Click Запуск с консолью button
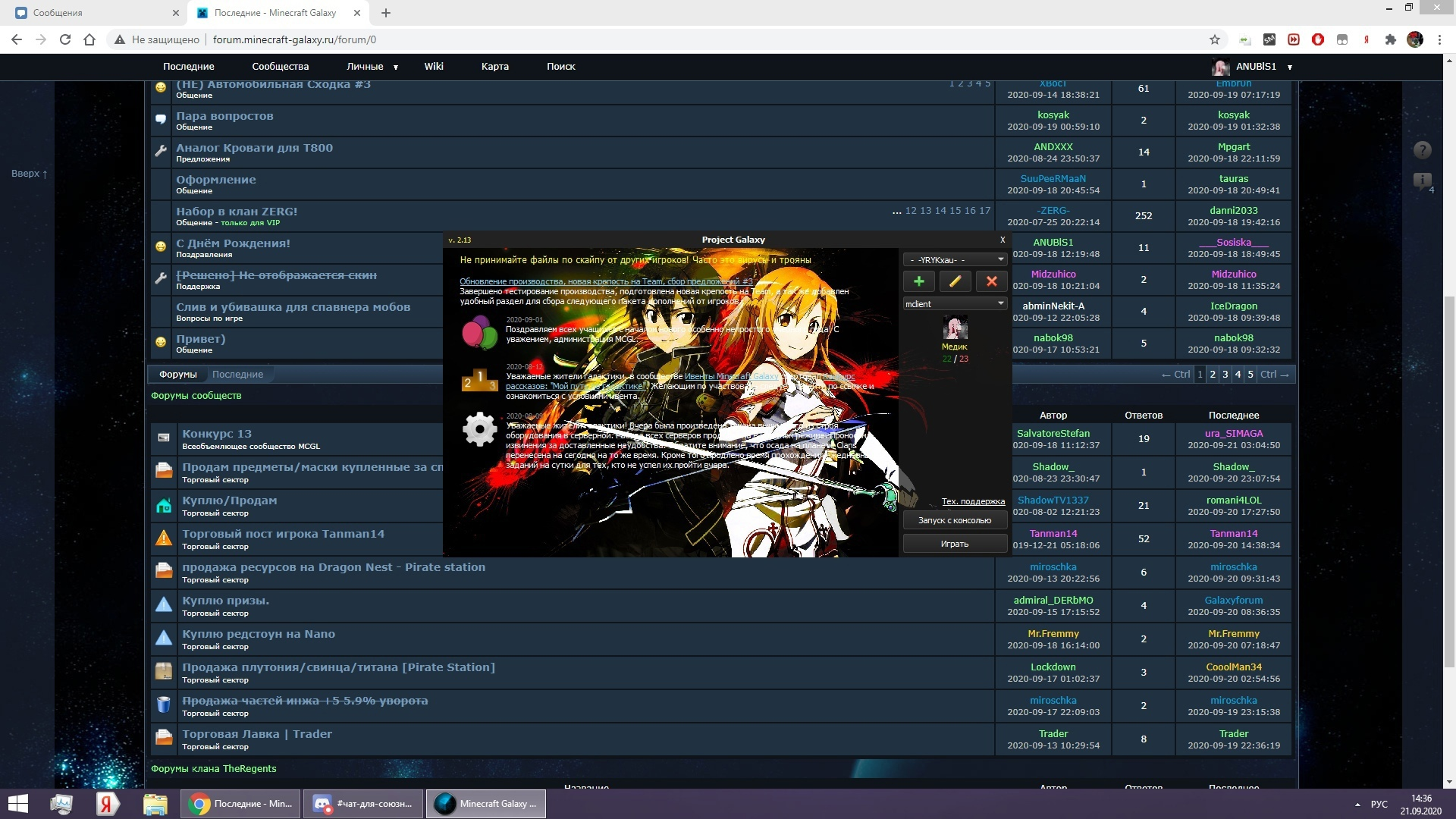The width and height of the screenshot is (1456, 819). pyautogui.click(x=955, y=520)
